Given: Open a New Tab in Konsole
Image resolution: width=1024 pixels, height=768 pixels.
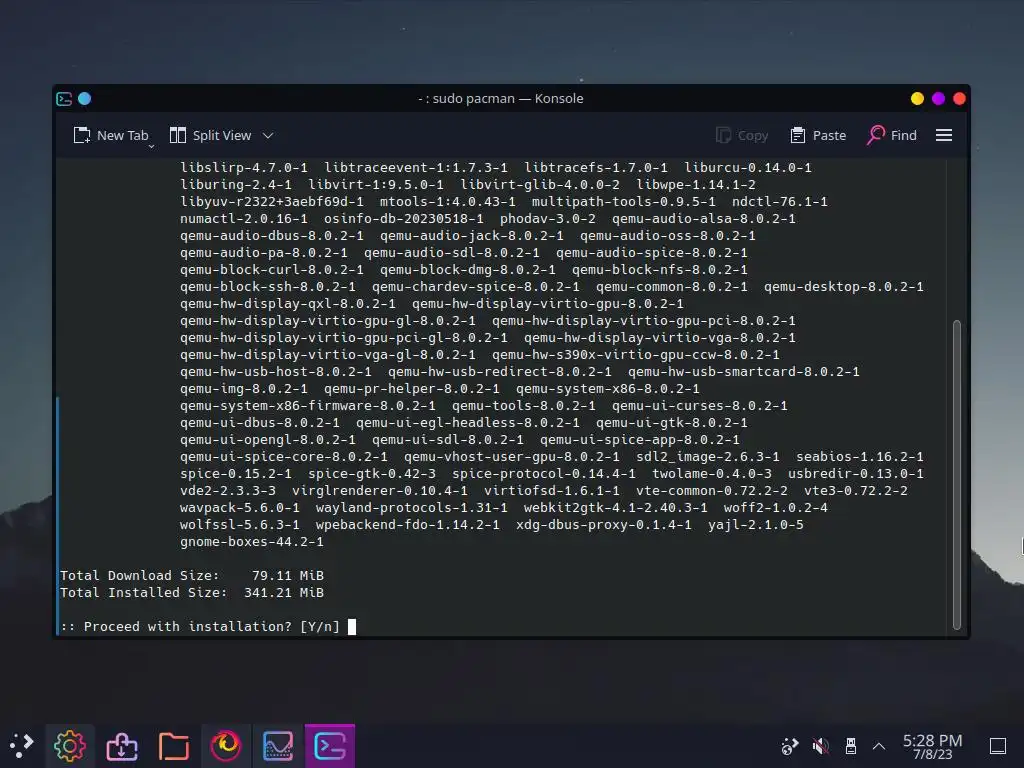Looking at the screenshot, I should click(111, 135).
